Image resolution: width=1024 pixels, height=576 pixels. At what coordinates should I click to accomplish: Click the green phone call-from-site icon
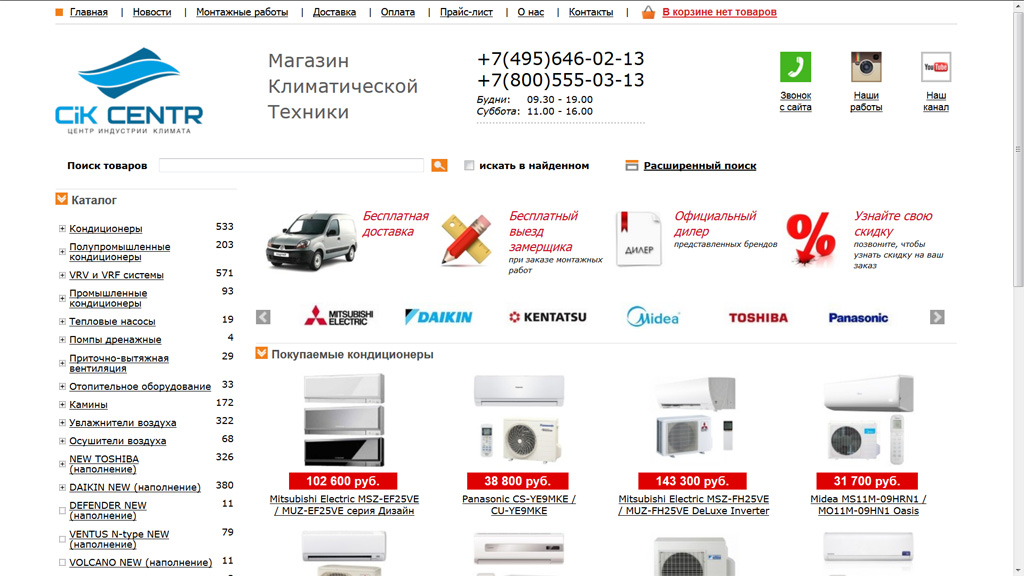[795, 67]
